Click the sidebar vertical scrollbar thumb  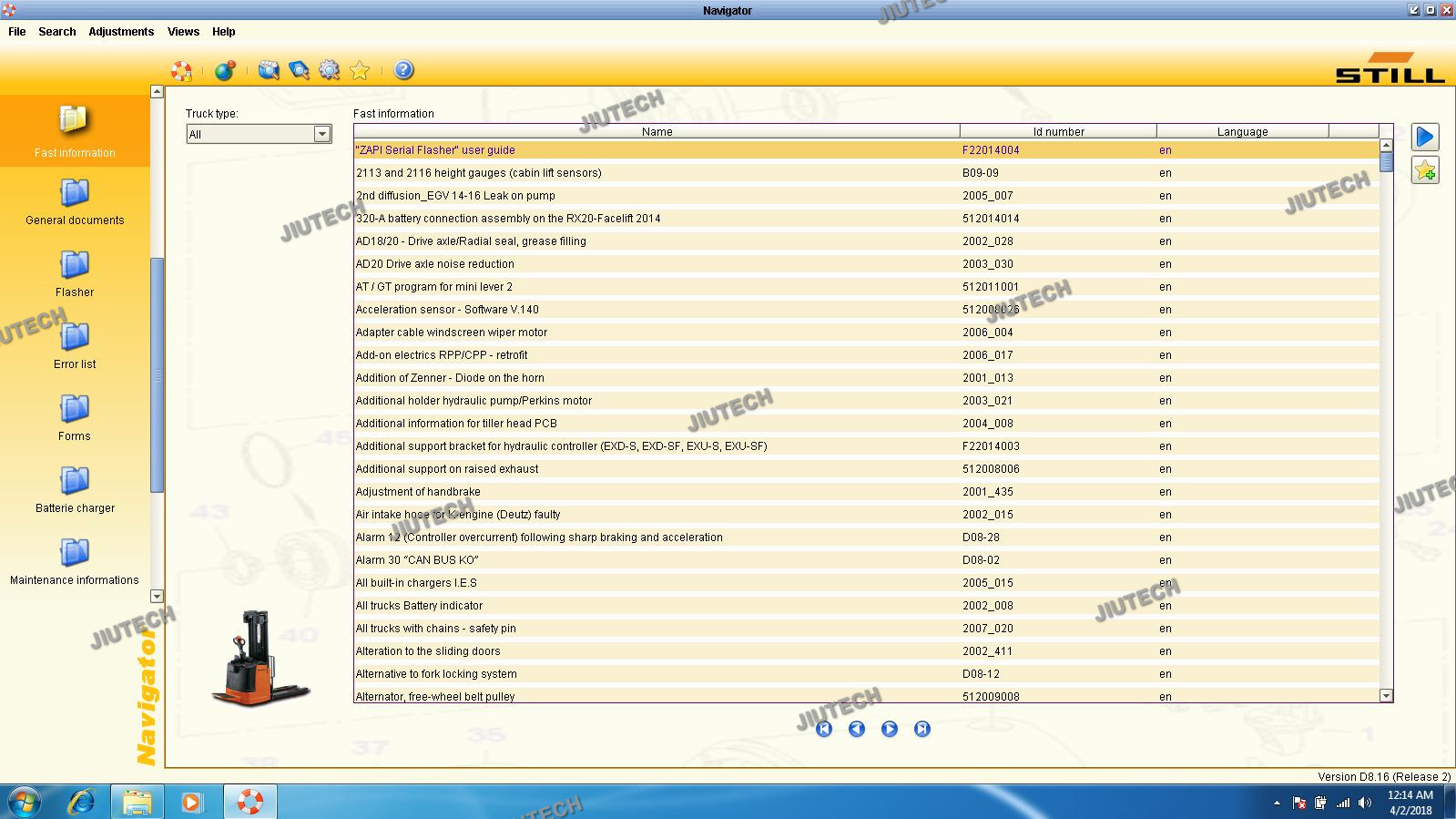click(x=157, y=374)
